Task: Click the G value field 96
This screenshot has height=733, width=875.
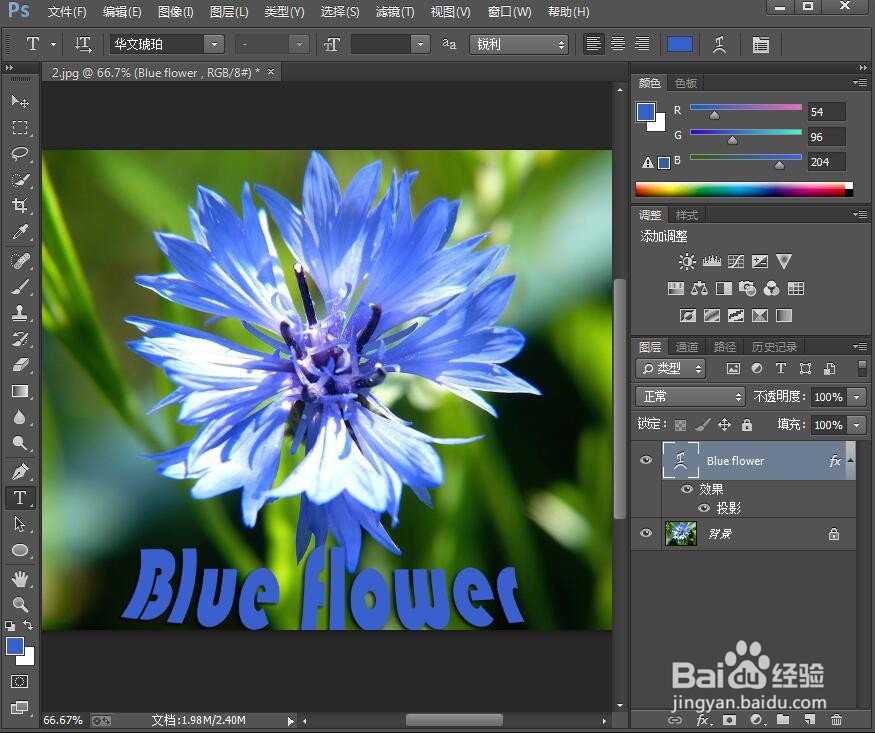Action: click(x=826, y=137)
